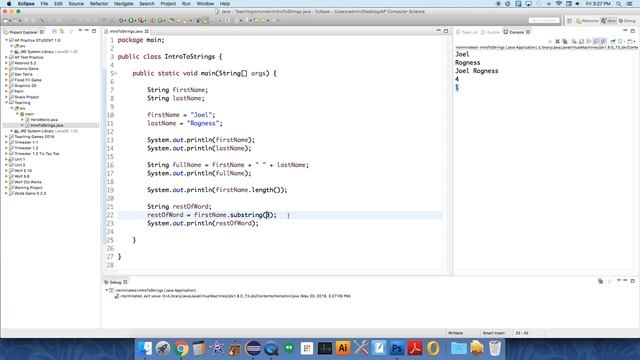
Task: Expand the Trimester 1.2 Tic Tac Toe project
Action: tap(7, 154)
